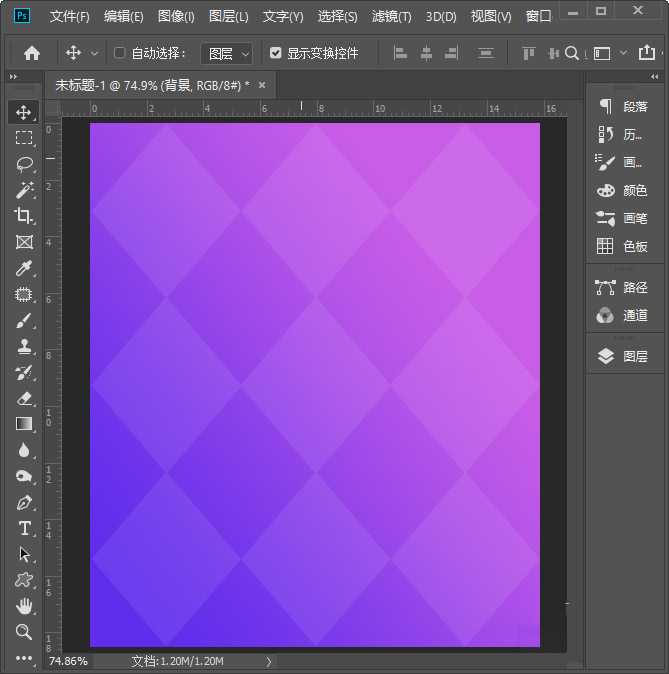The image size is (669, 674).
Task: Activate the Eraser tool
Action: [24, 398]
